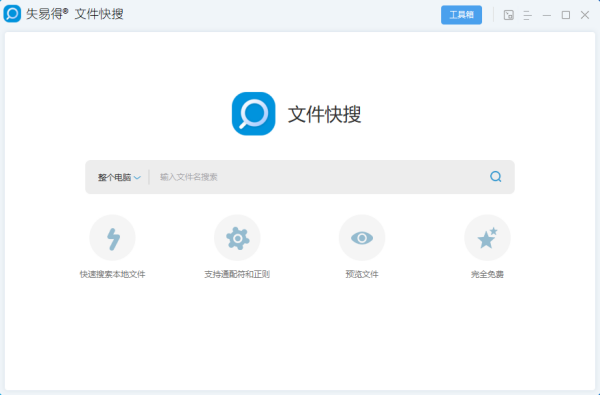Screen dimensions: 600x395
Task: Maximize the file search window
Action: (x=566, y=15)
